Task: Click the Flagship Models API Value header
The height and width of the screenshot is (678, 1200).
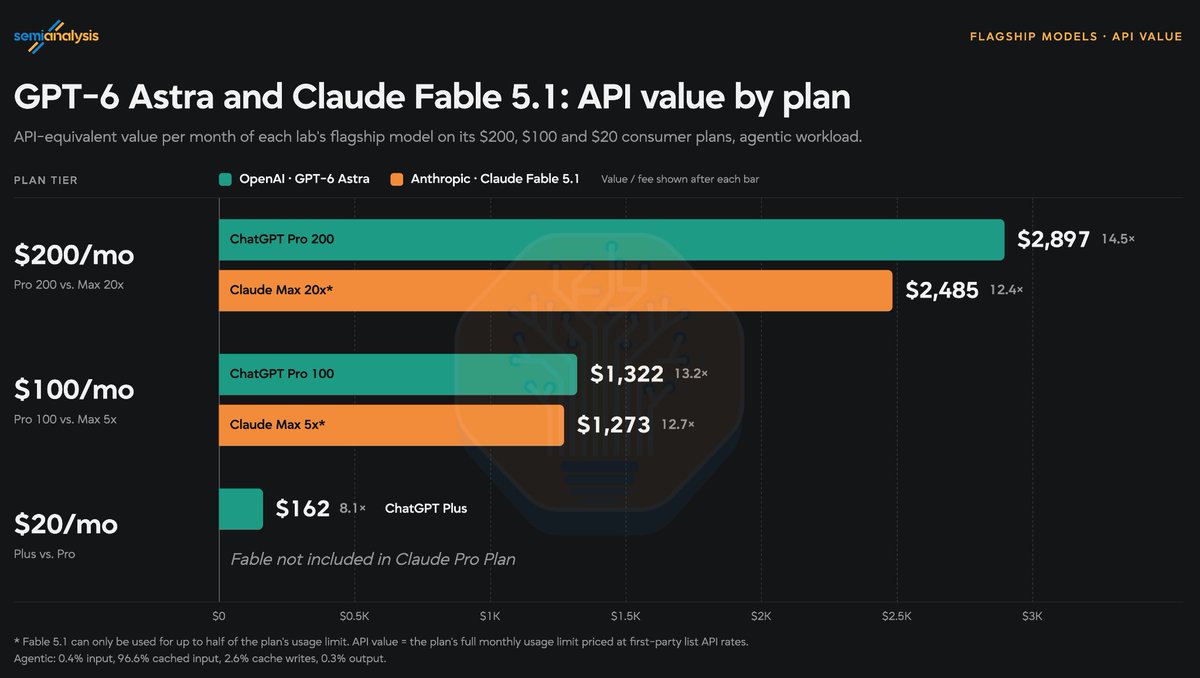Action: point(1076,37)
